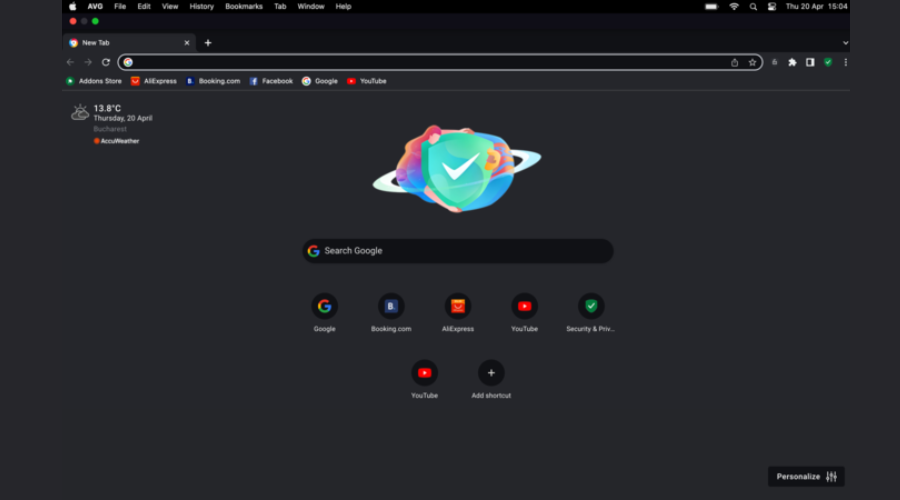Screen dimensions: 900x500
Task: Click the YouTube tile in second shortcut row
Action: tap(424, 379)
